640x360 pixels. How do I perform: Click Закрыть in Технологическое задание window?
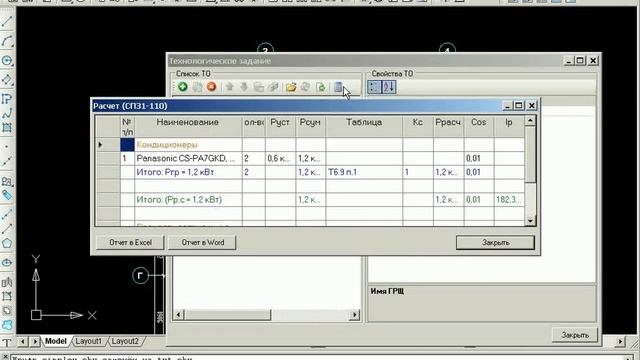pos(575,335)
